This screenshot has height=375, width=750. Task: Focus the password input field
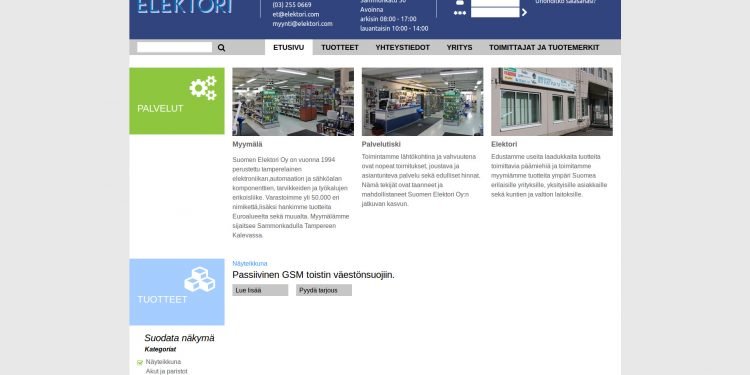[x=495, y=12]
